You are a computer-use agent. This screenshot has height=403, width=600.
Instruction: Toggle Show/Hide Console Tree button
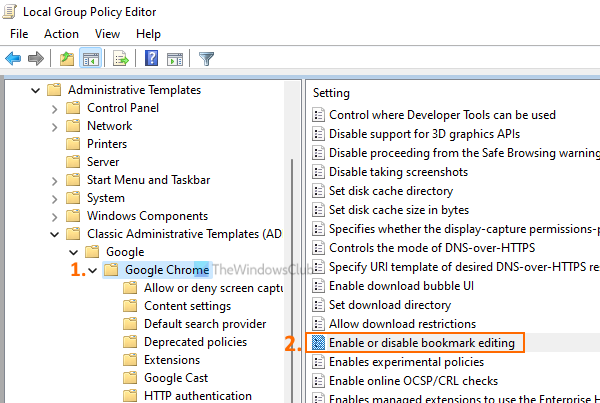coord(91,59)
